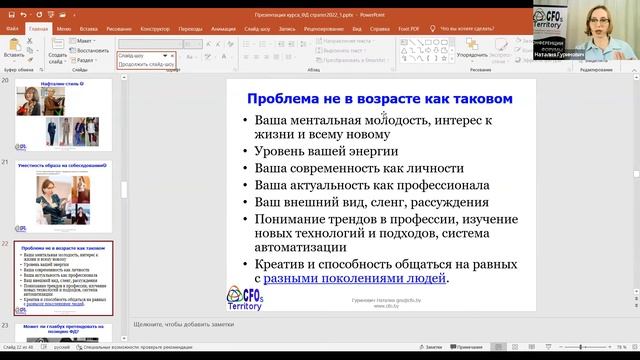
Task: Align text left in the paragraph group
Action: tap(246, 57)
